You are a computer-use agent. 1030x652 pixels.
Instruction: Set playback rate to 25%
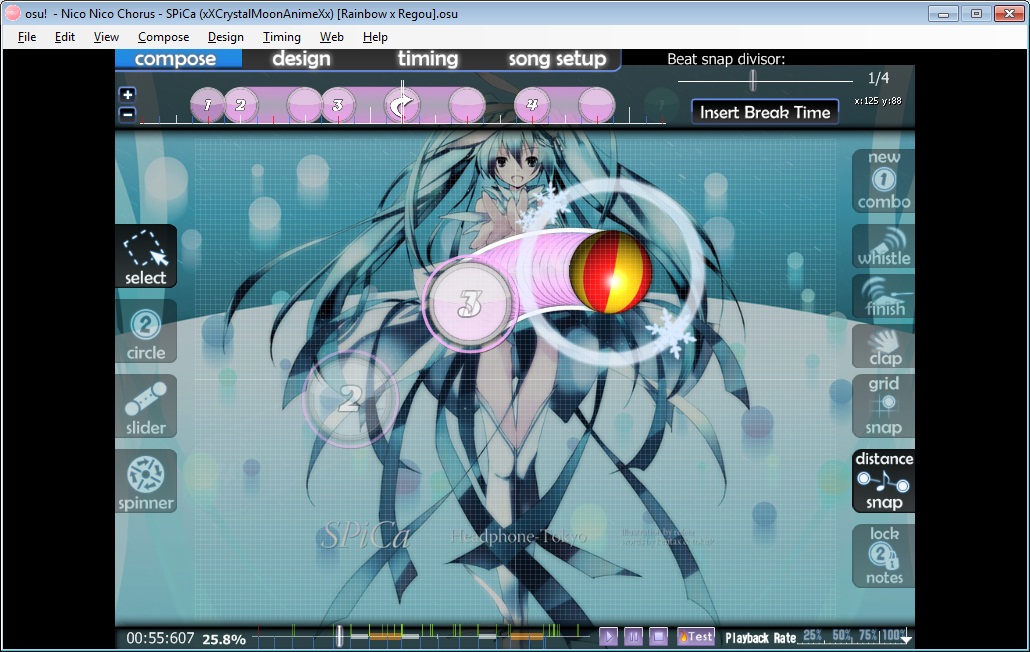(x=813, y=635)
